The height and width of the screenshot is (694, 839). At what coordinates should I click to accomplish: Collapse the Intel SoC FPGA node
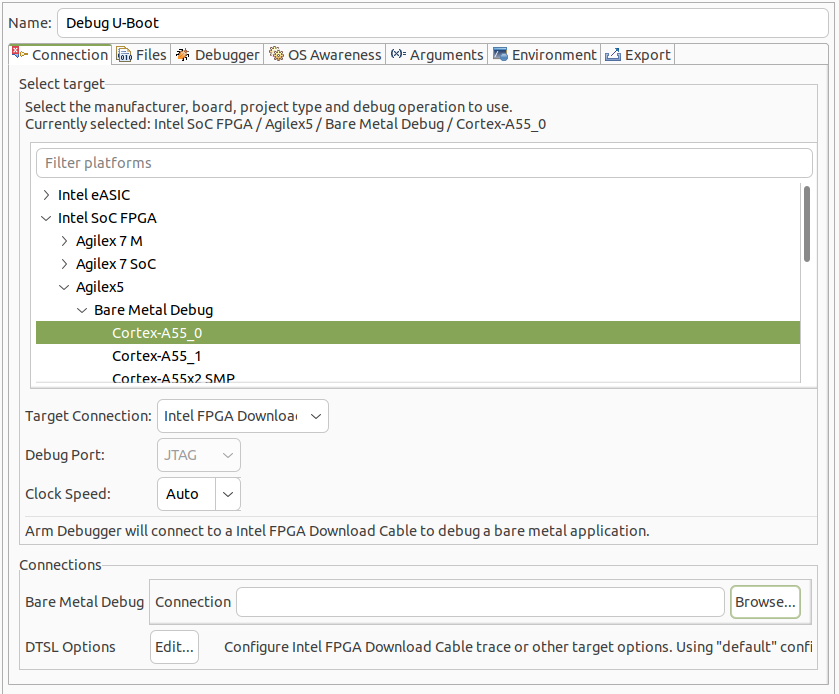(x=46, y=218)
